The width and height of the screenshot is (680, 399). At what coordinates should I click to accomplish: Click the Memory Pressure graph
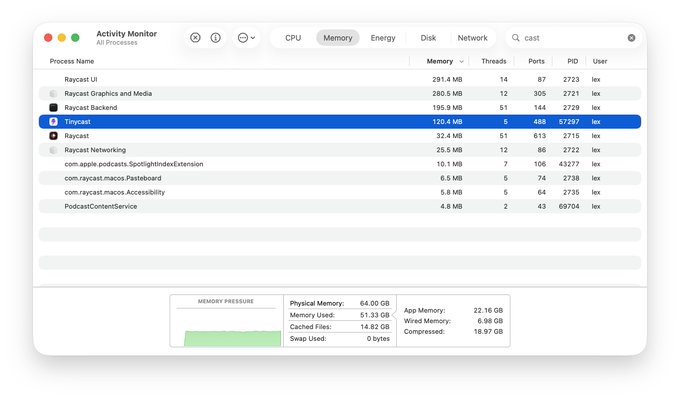(x=226, y=321)
